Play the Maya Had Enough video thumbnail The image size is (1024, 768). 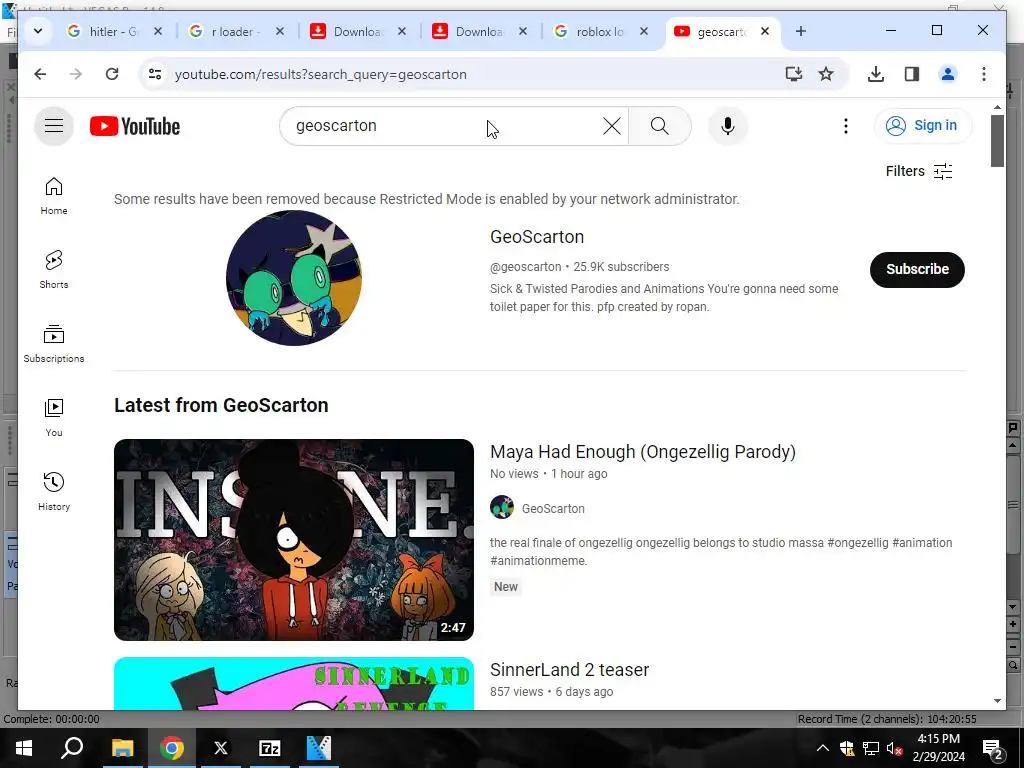294,539
